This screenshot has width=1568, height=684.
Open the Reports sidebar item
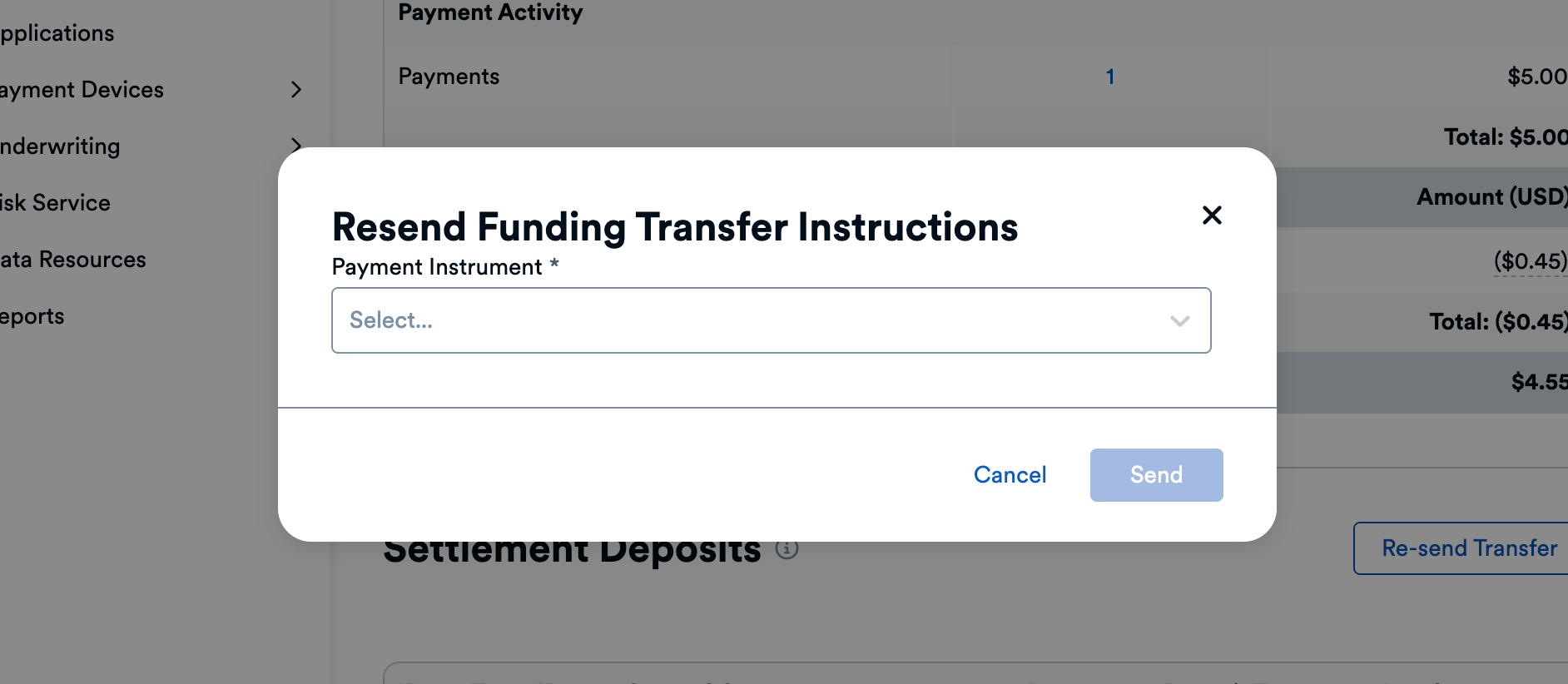(32, 316)
